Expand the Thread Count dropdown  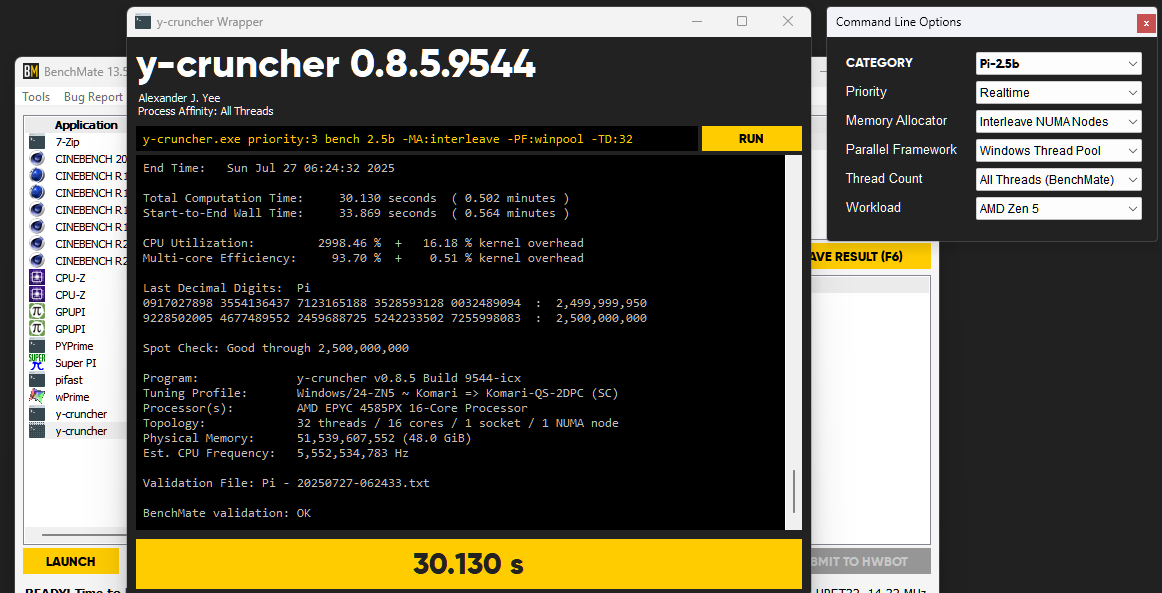click(1059, 180)
